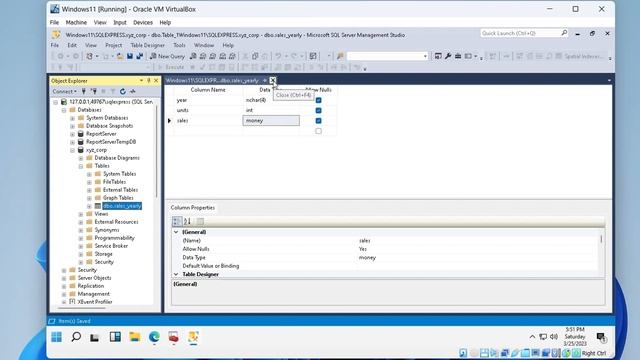This screenshot has height=360, width=640.
Task: Open the VirtualBox Devices menu
Action: [x=143, y=22]
